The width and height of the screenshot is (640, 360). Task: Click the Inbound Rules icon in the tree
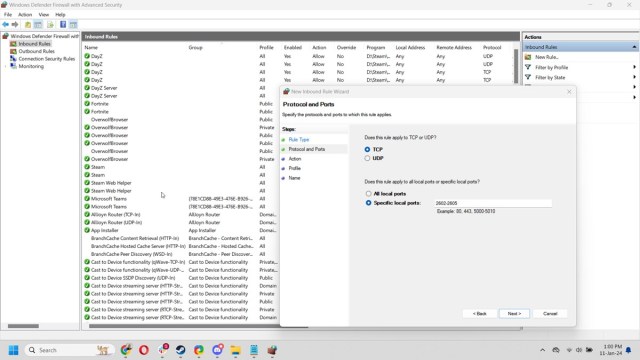point(13,44)
